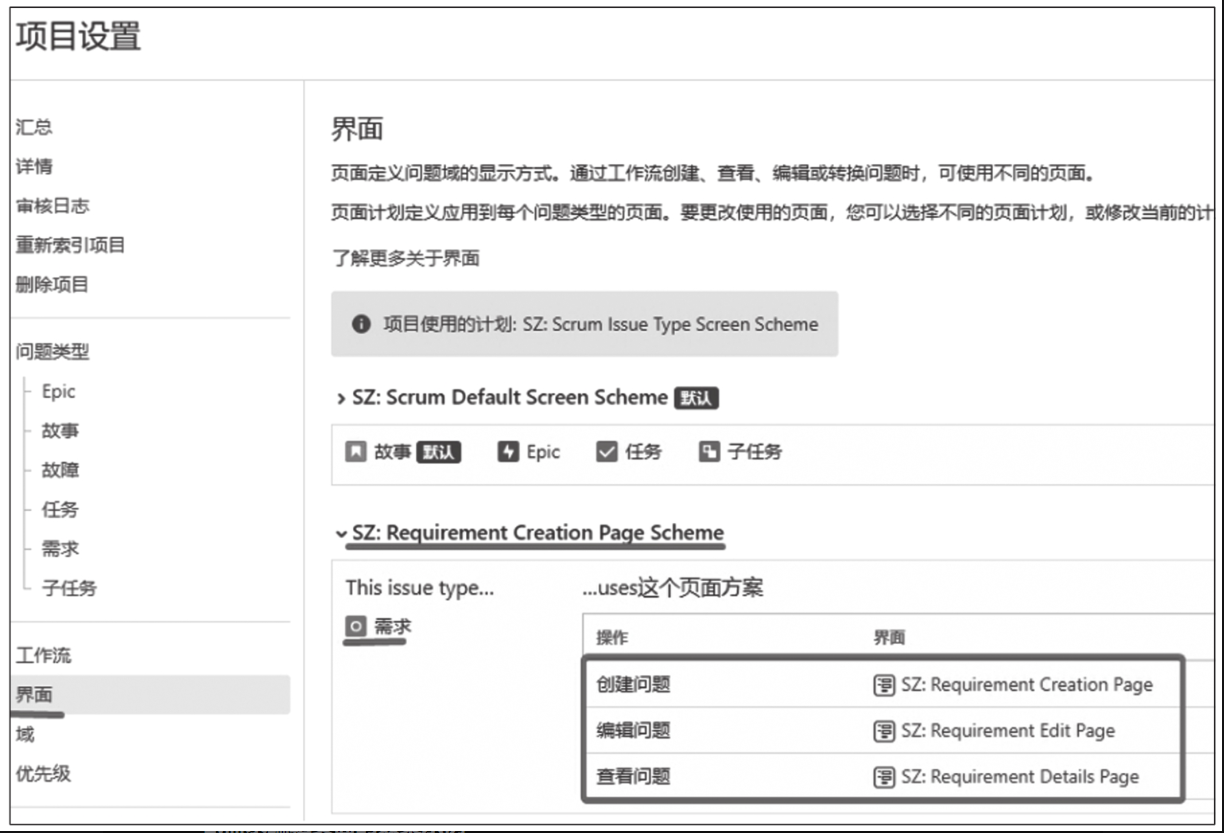Open 域 in the sidebar

[x=25, y=734]
